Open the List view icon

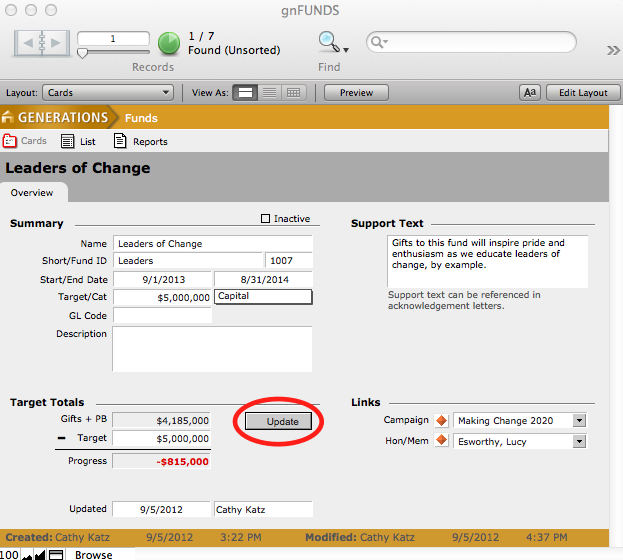click(x=68, y=141)
